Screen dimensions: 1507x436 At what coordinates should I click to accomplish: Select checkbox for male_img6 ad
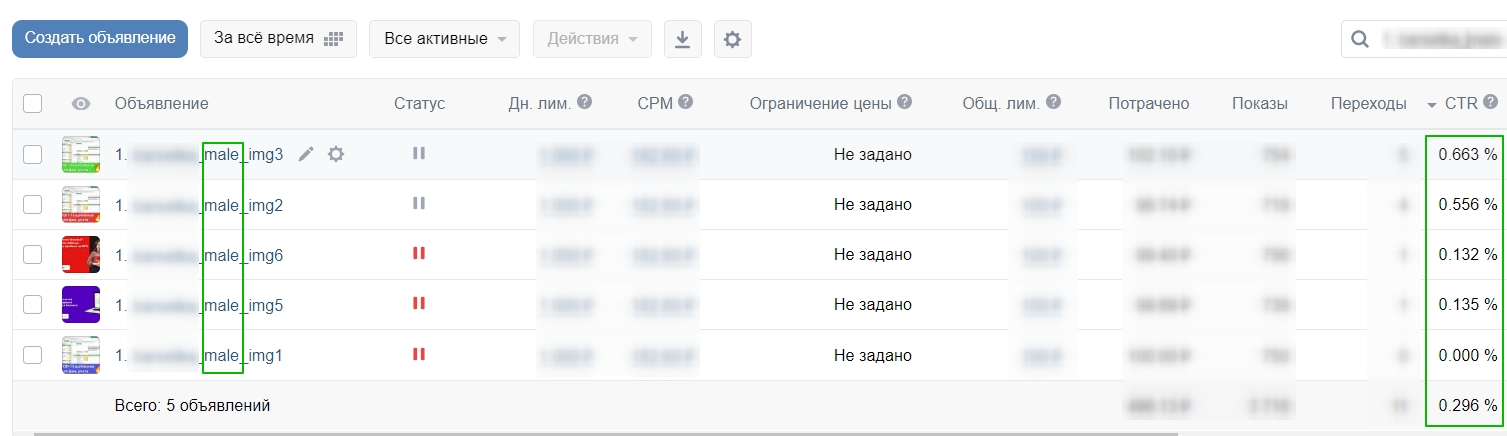pyautogui.click(x=33, y=254)
